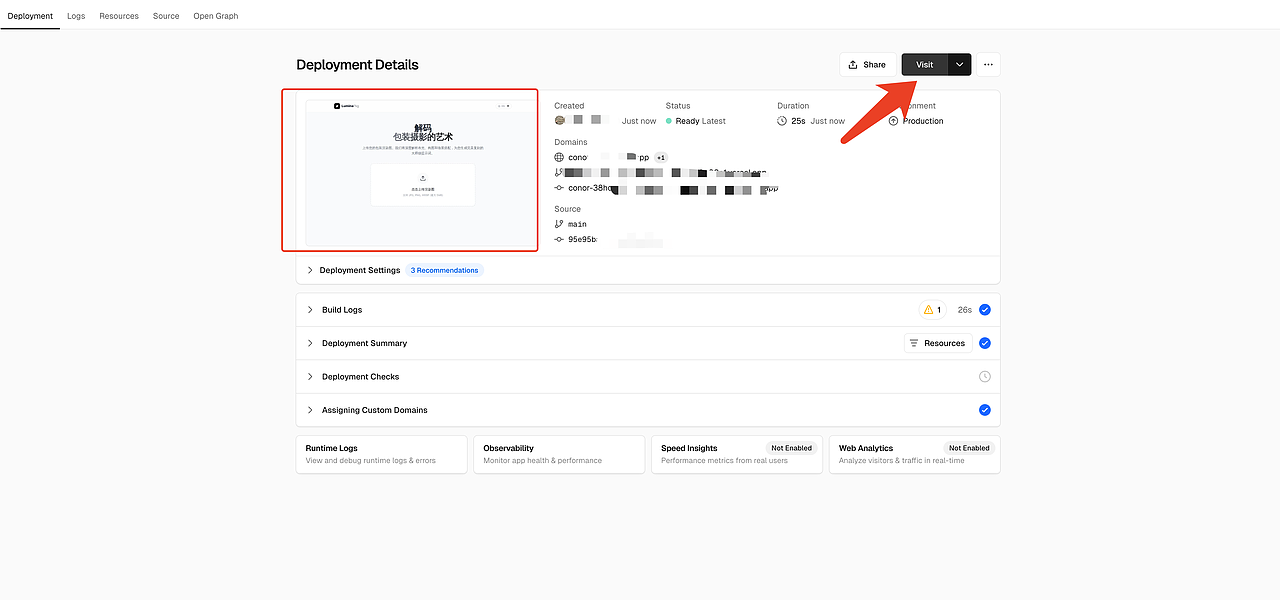
Task: Click Assigning Custom Domains row label
Action: [374, 410]
